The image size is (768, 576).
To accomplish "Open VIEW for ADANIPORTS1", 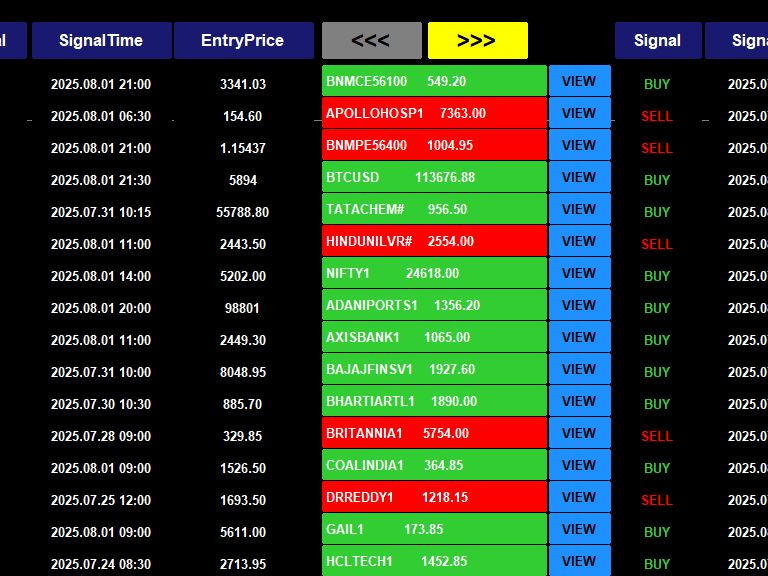I will [x=580, y=305].
